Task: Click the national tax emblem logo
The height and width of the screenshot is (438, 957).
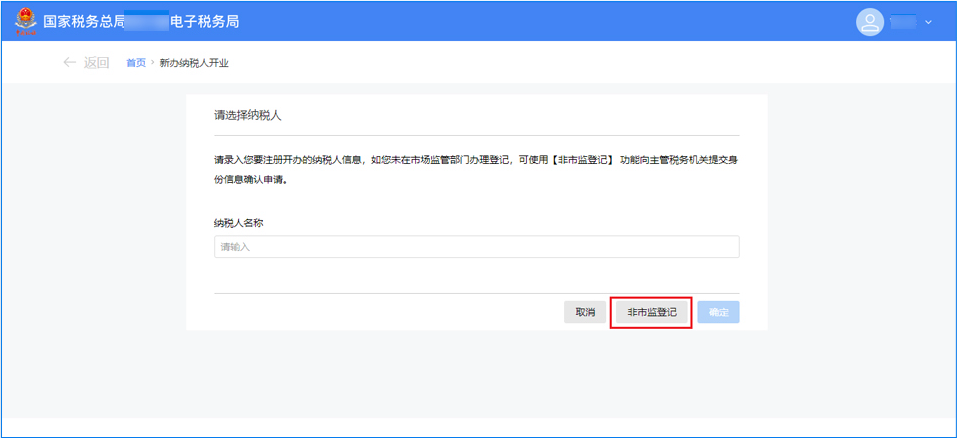Action: 24,21
